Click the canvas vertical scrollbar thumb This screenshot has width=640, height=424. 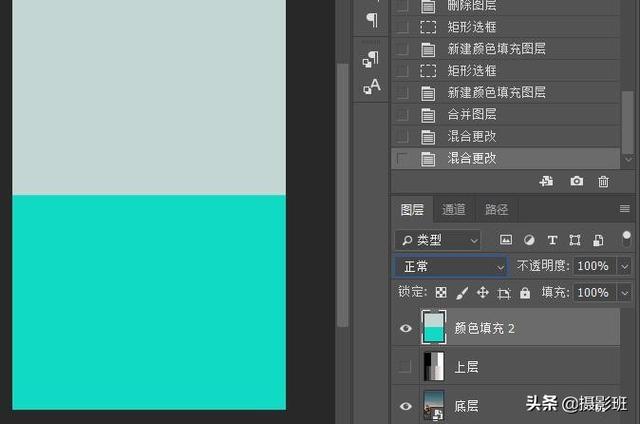coord(342,195)
